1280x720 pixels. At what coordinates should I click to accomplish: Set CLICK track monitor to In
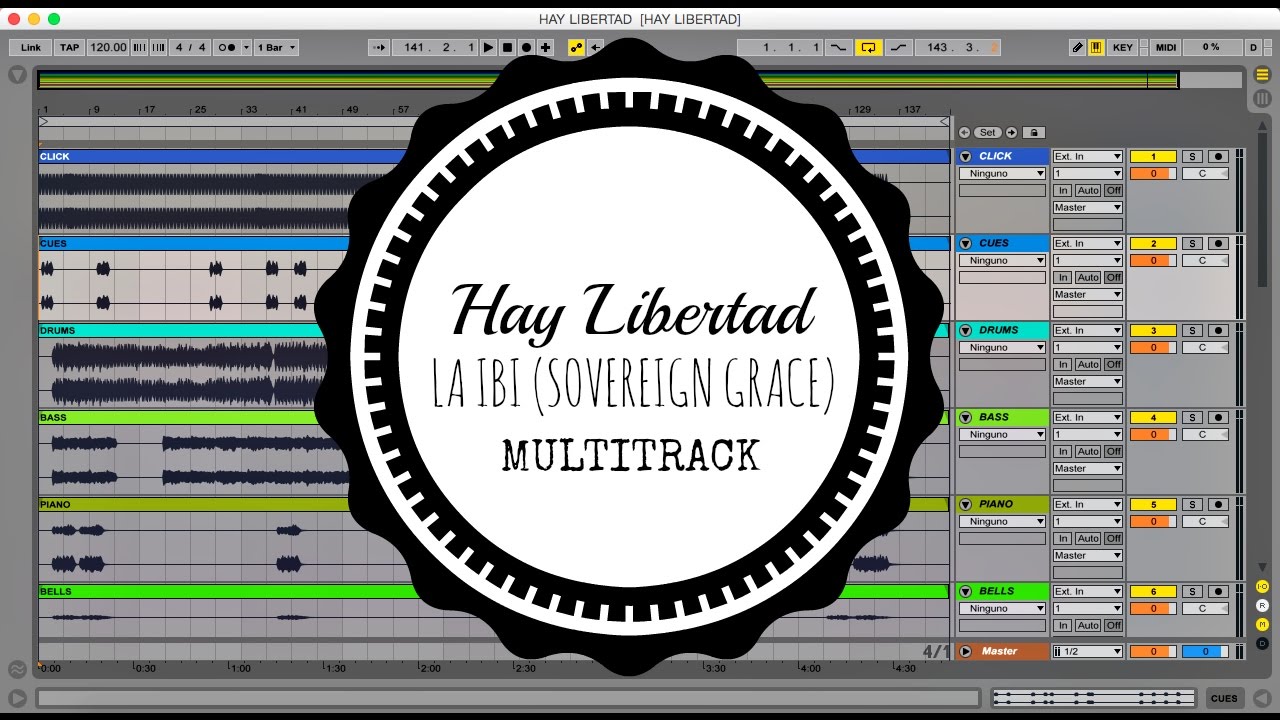pos(1063,190)
